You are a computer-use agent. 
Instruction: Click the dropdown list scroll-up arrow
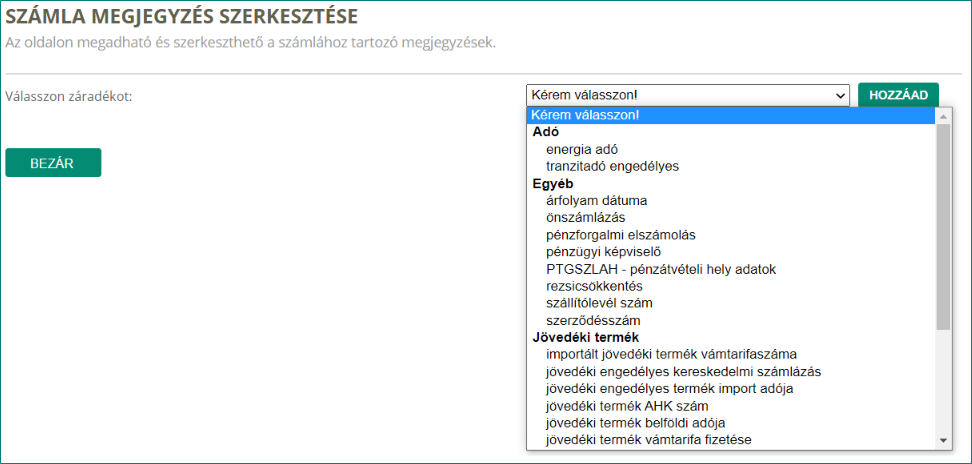click(943, 116)
